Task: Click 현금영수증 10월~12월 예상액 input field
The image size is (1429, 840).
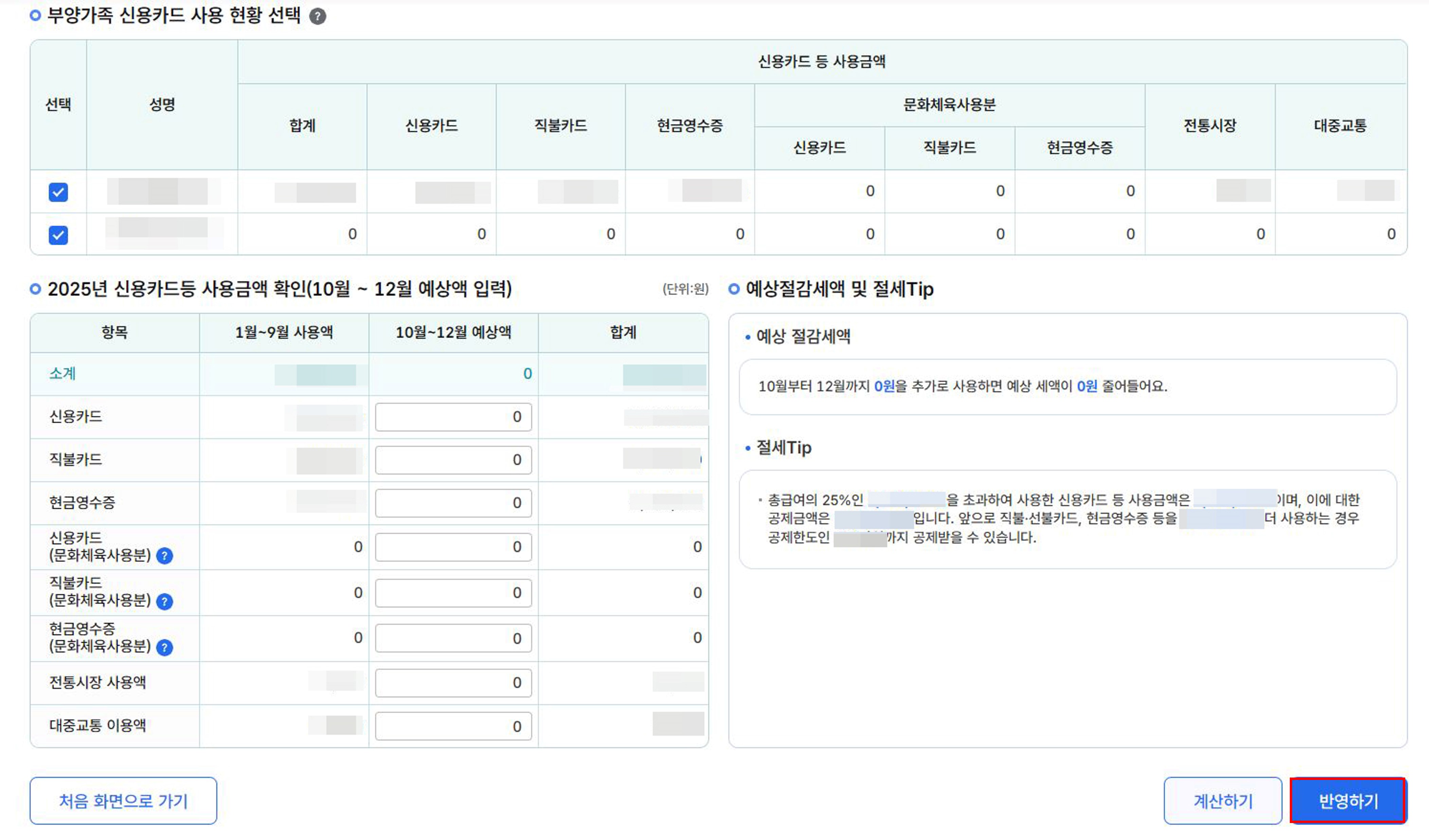Action: [453, 503]
